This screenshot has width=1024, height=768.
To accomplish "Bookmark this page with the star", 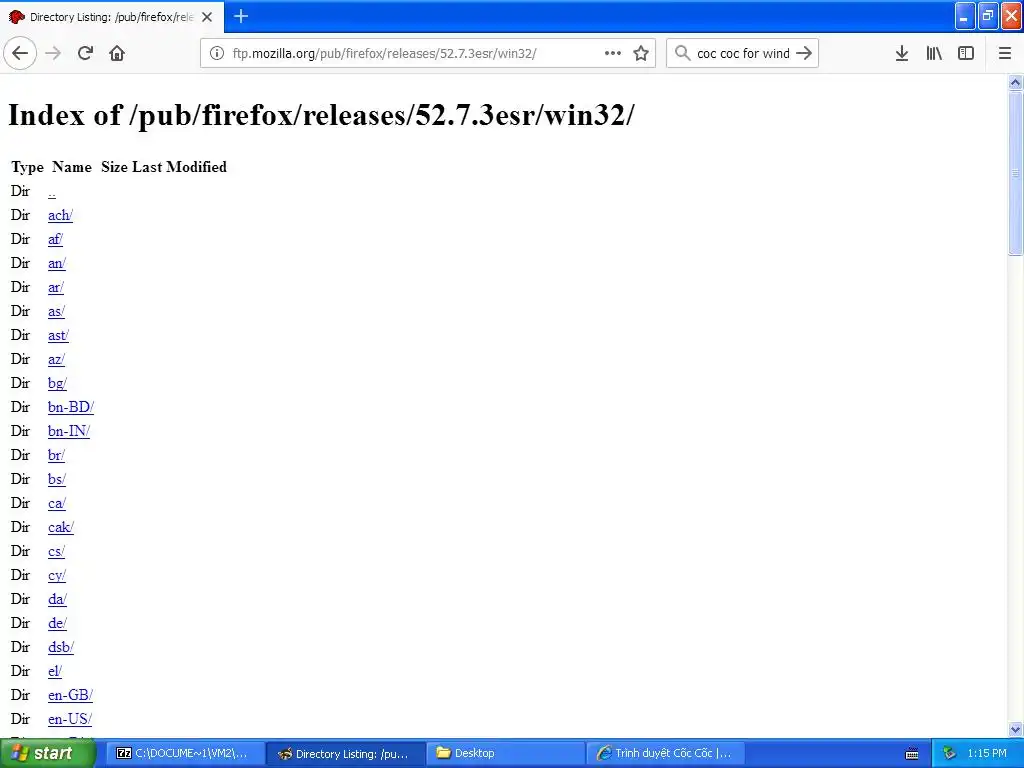I will (x=641, y=54).
